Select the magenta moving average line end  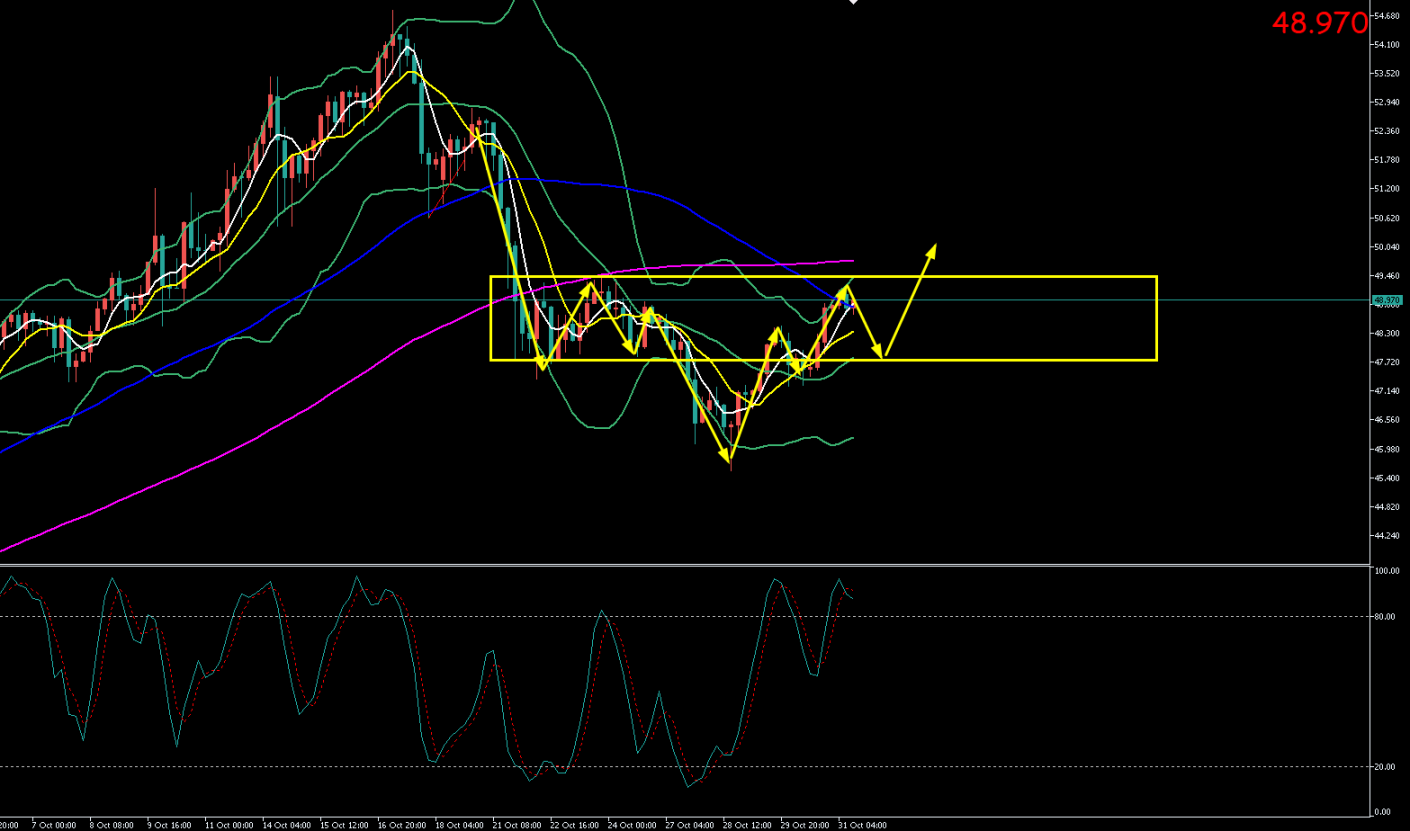[850, 261]
